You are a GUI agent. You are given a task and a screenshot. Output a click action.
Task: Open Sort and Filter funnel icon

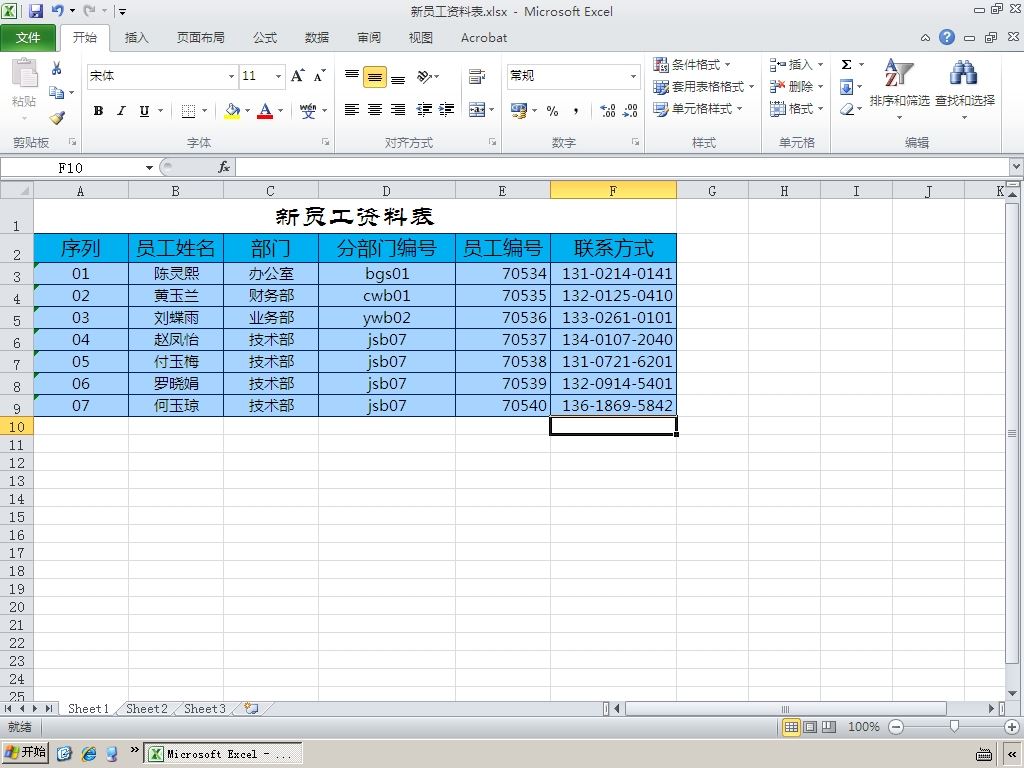tap(899, 72)
